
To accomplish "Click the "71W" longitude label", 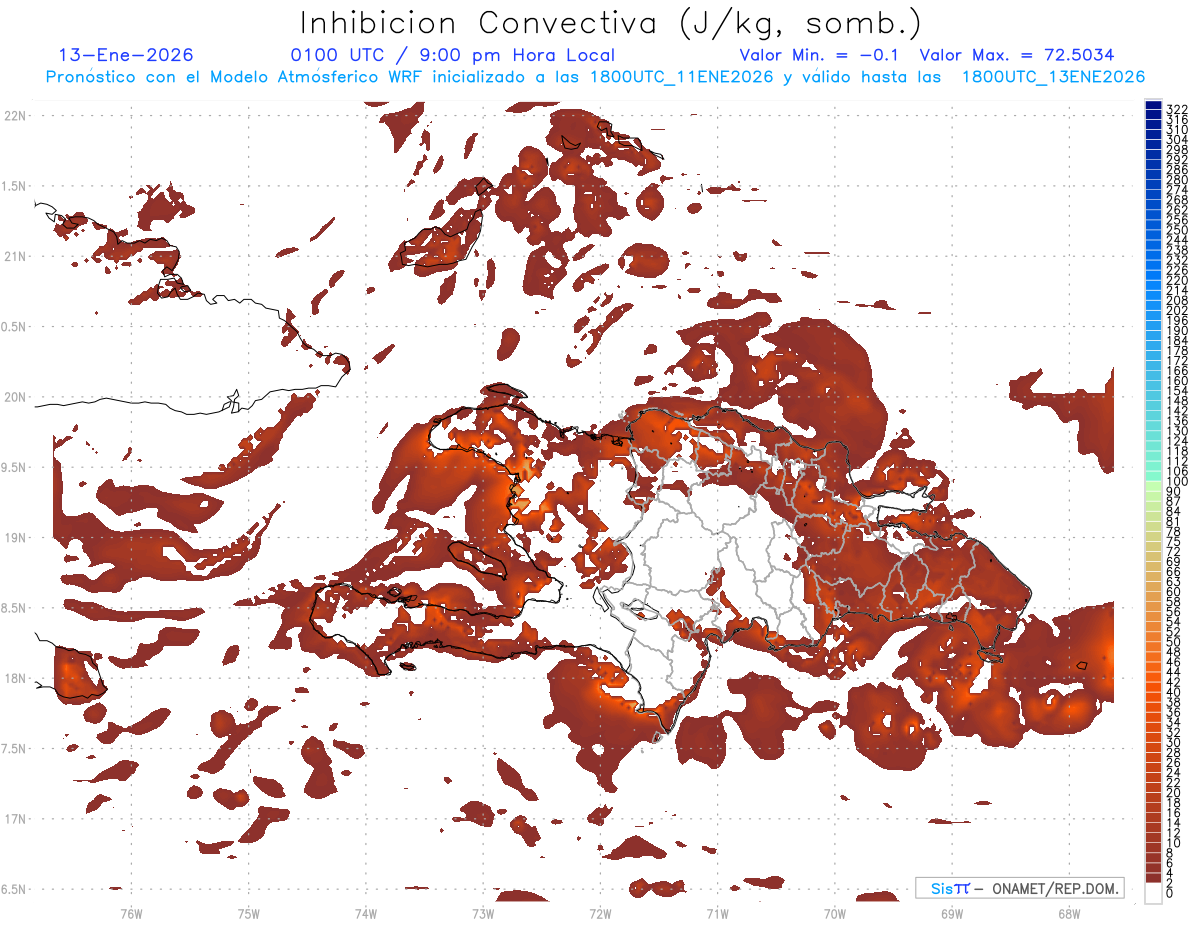I will coord(717,913).
